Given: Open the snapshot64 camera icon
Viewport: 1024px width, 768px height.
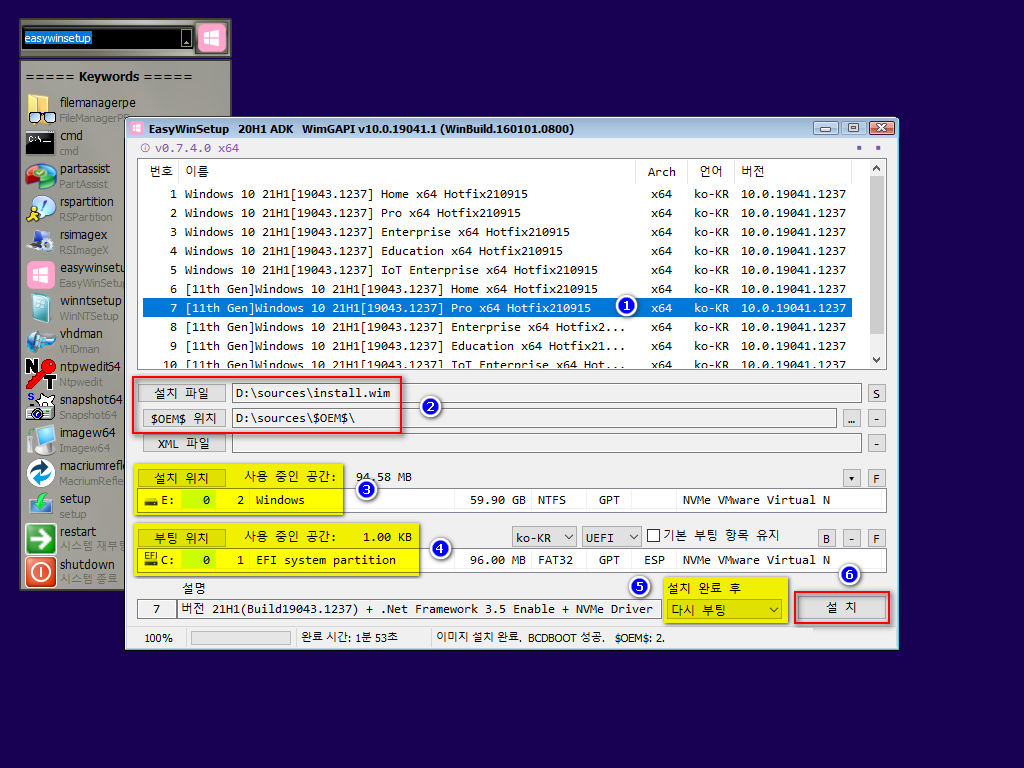Looking at the screenshot, I should (40, 406).
